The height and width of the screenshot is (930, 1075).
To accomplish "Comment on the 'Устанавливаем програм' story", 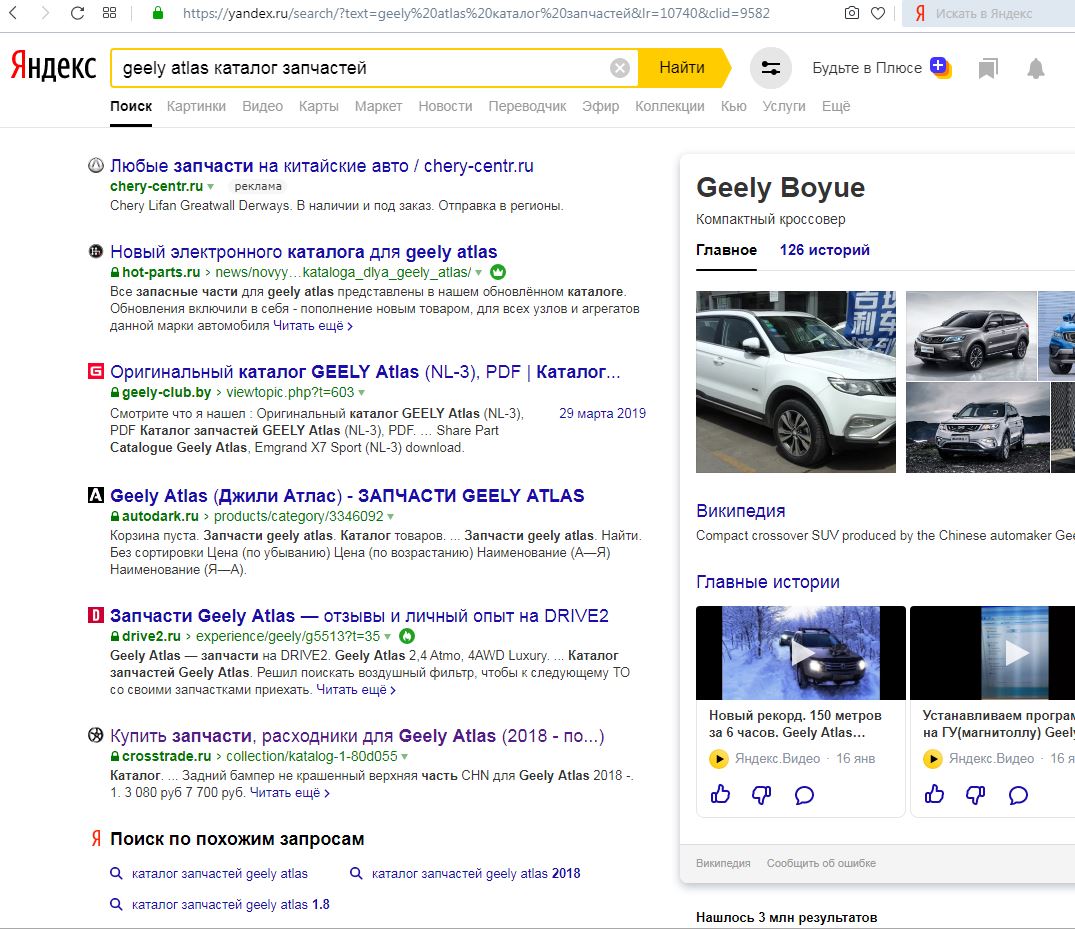I will 1018,795.
